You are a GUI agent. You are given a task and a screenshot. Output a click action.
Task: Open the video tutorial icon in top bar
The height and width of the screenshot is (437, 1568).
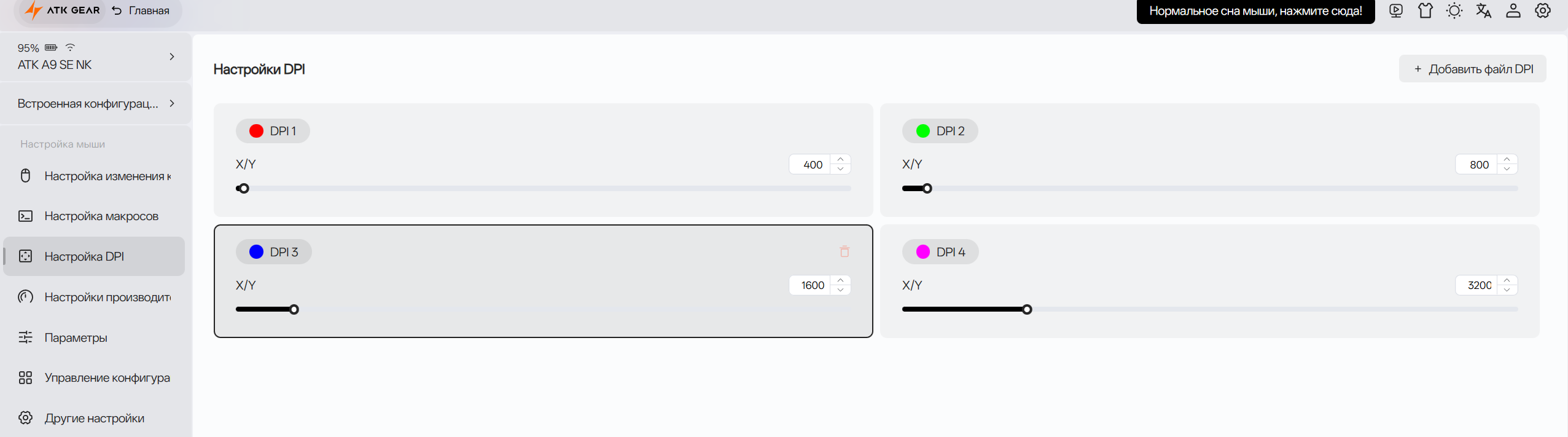tap(1396, 10)
